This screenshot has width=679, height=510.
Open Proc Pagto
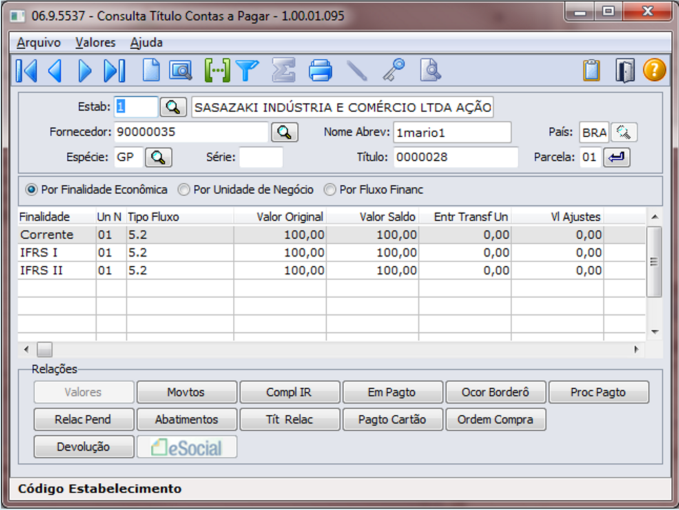point(599,392)
